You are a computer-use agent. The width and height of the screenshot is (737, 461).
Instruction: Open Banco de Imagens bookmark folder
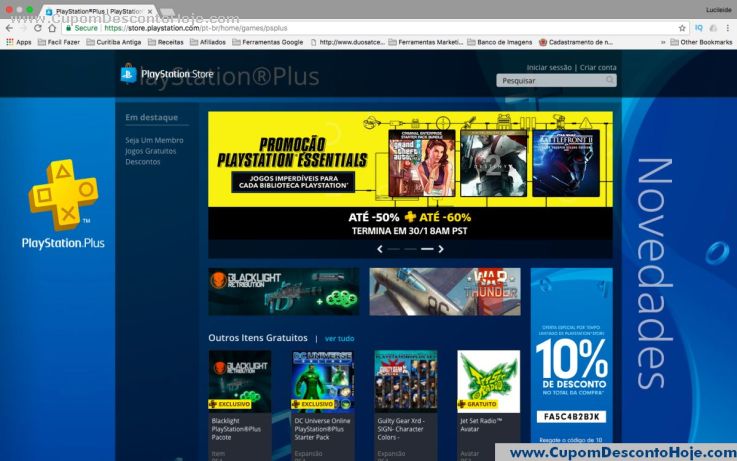coord(500,42)
